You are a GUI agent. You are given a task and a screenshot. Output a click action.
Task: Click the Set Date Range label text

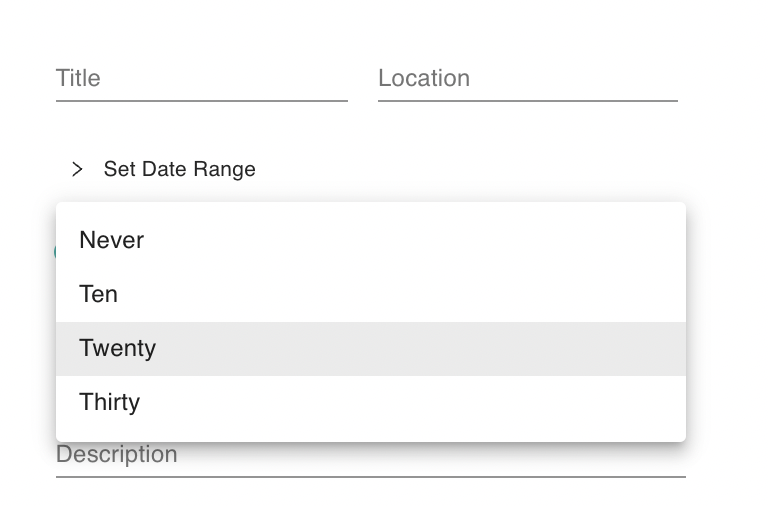tap(179, 169)
